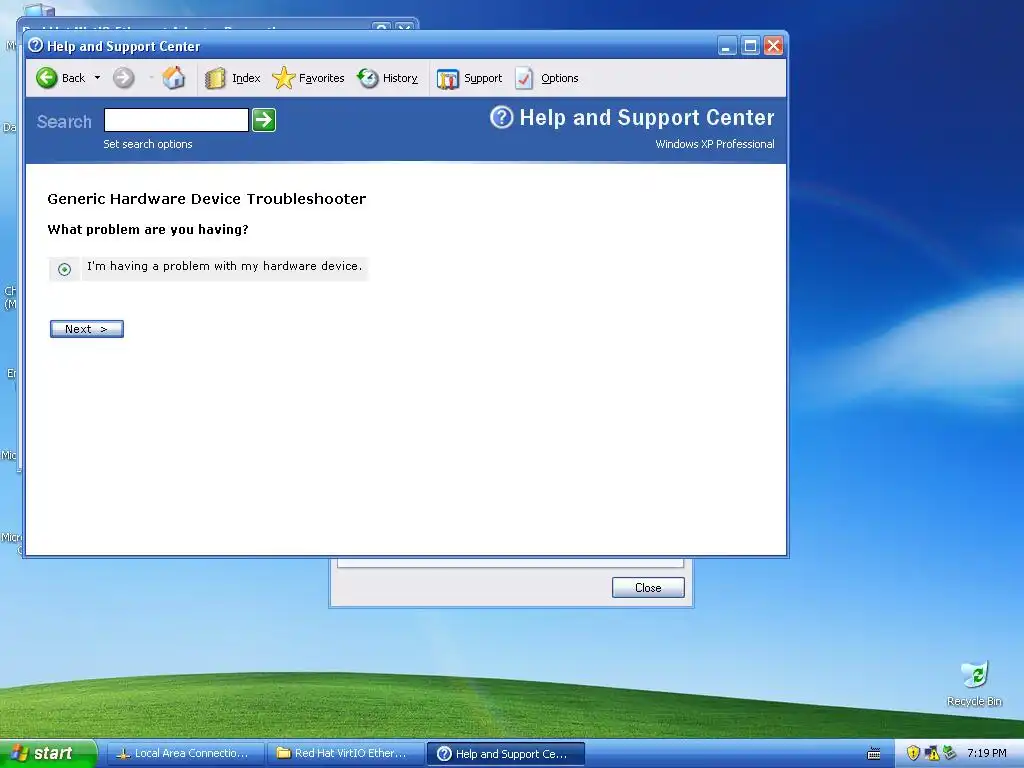Click the green Back arrow icon
1024x768 pixels.
click(x=46, y=78)
